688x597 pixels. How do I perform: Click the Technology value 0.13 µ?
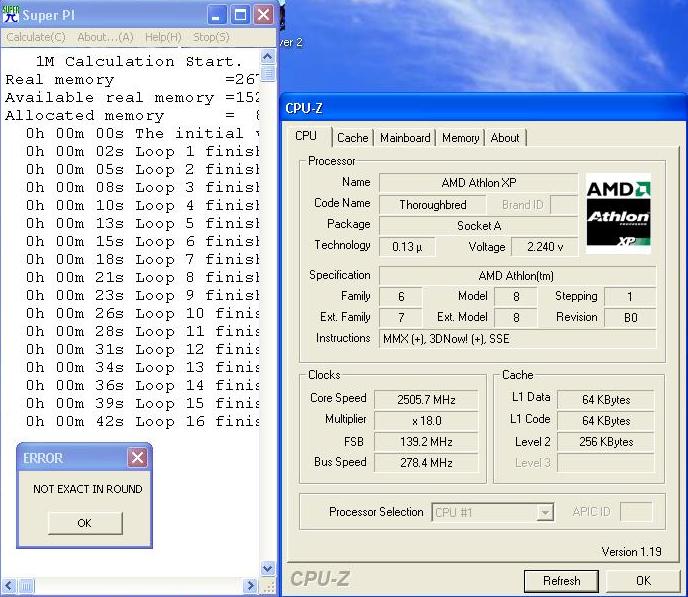[x=407, y=247]
